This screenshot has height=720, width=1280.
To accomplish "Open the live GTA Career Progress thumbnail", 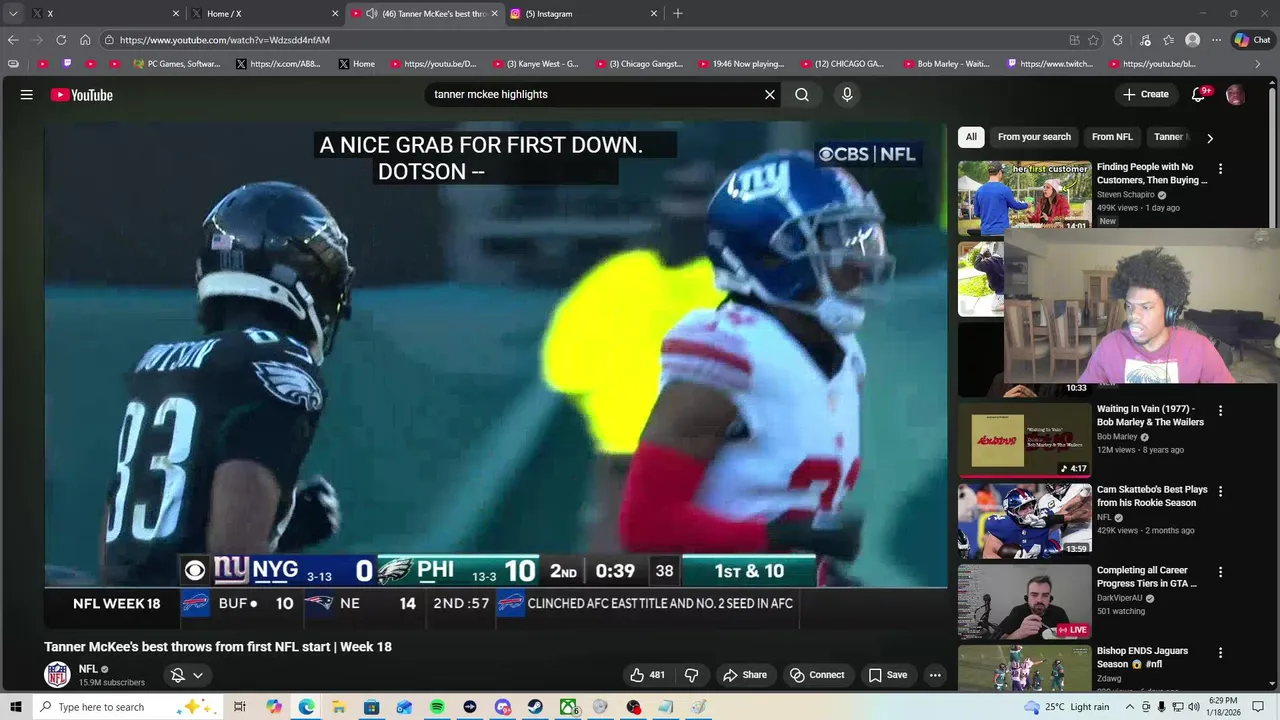I will pyautogui.click(x=1025, y=601).
